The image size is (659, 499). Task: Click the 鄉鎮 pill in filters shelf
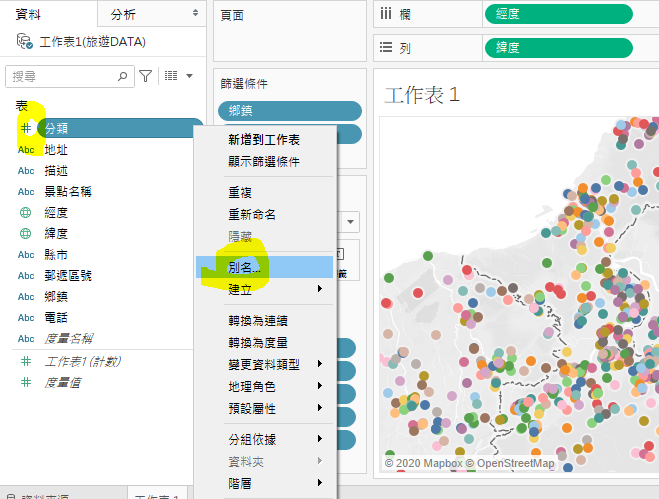[x=290, y=111]
